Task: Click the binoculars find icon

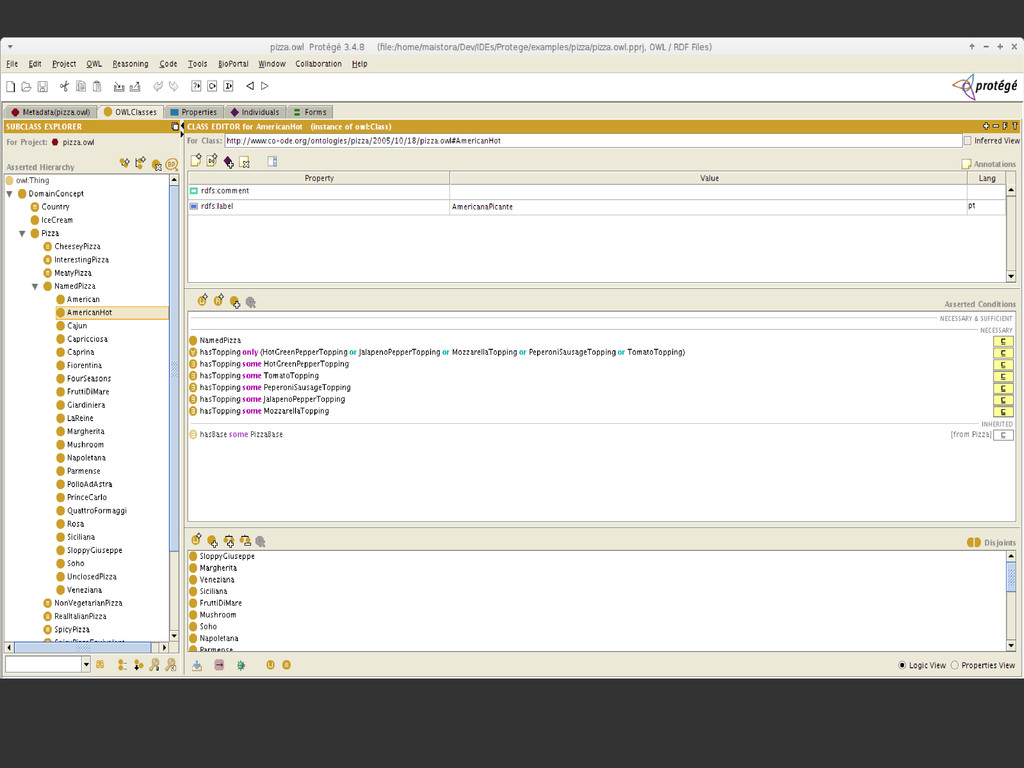Action: pyautogui.click(x=100, y=664)
